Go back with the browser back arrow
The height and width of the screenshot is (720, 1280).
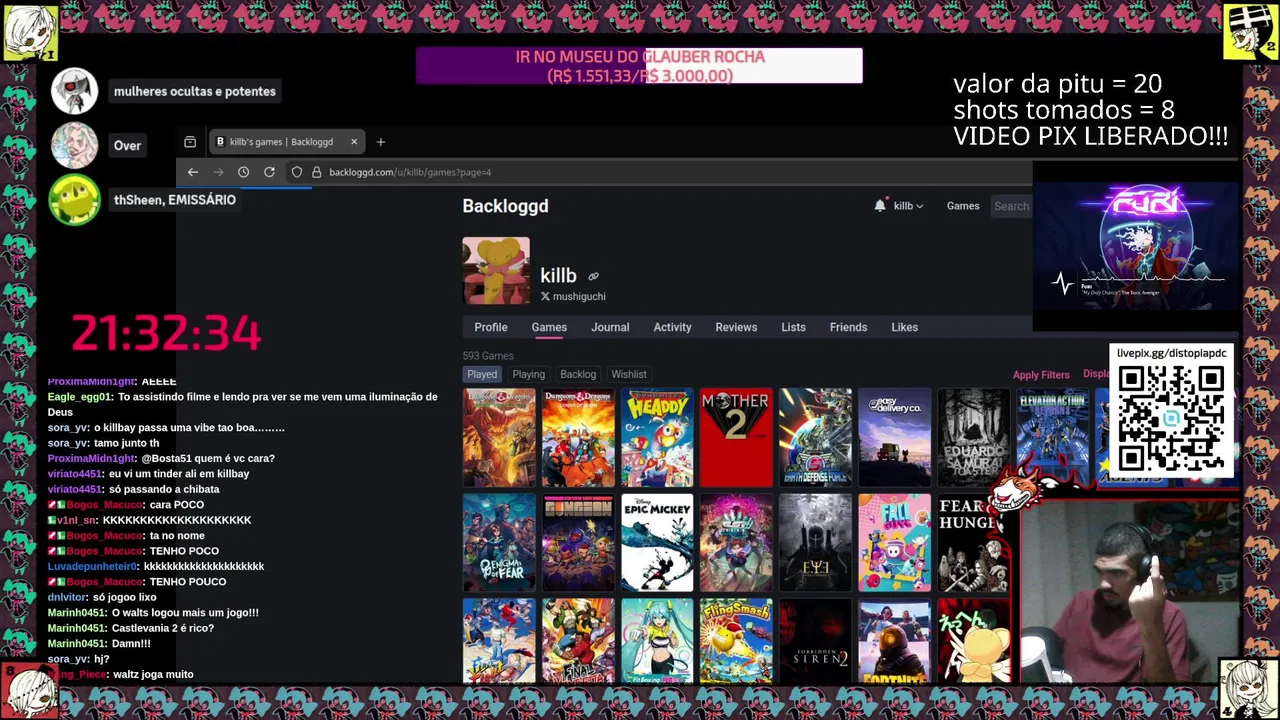pos(193,172)
